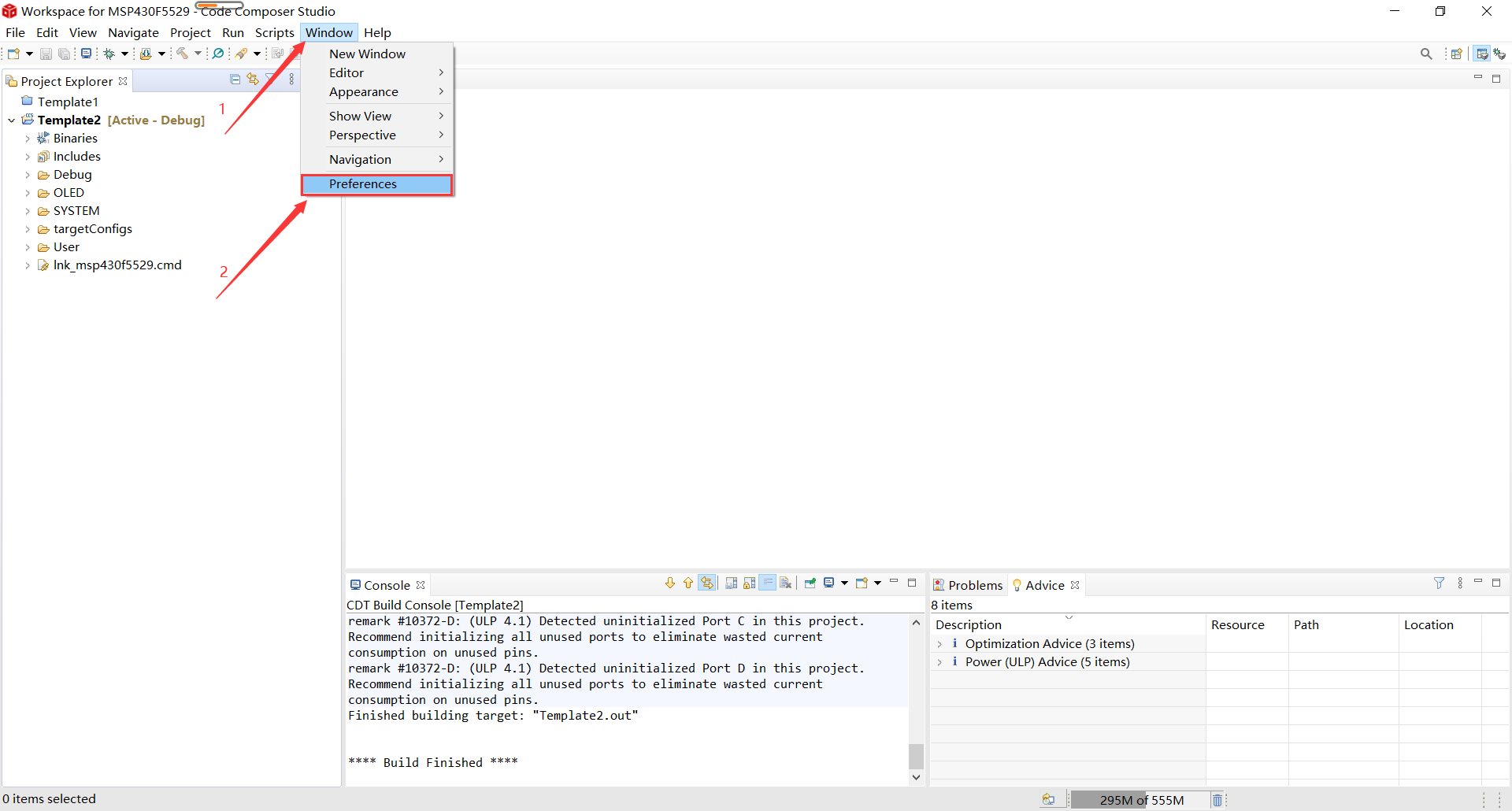Open the Project menu
1512x811 pixels.
click(191, 32)
